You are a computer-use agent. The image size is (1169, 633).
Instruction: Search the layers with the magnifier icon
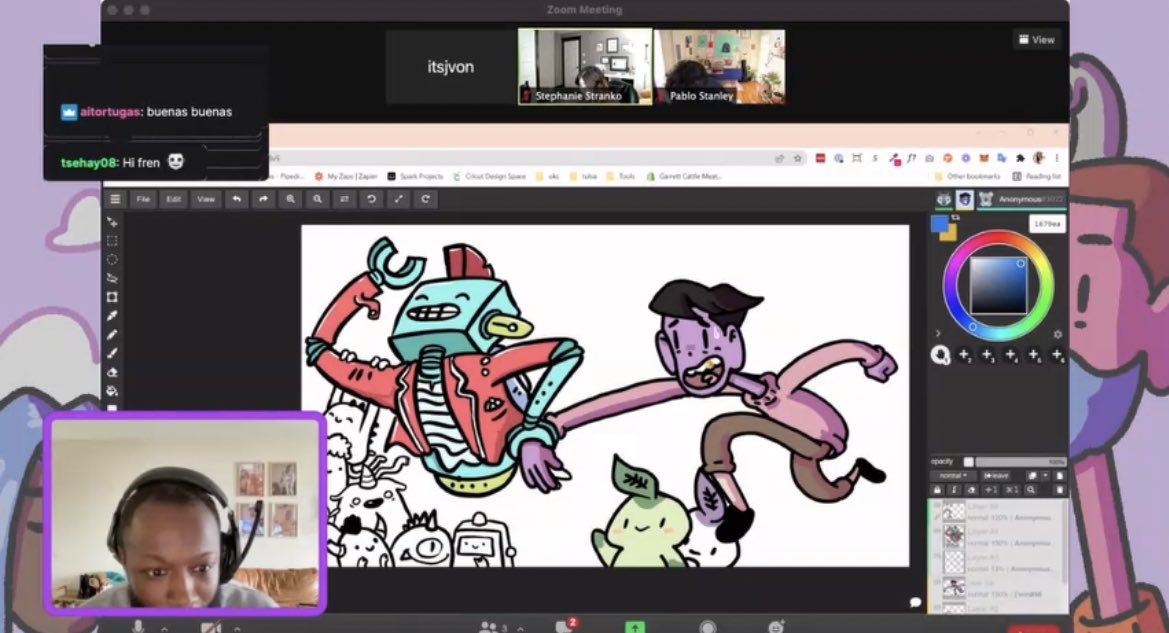[x=1030, y=490]
